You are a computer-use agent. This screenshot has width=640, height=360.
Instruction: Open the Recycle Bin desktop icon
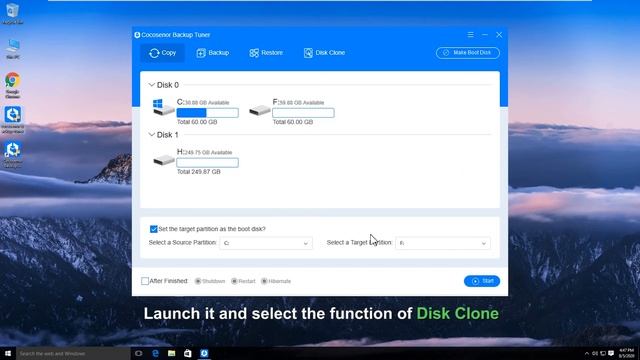click(13, 13)
